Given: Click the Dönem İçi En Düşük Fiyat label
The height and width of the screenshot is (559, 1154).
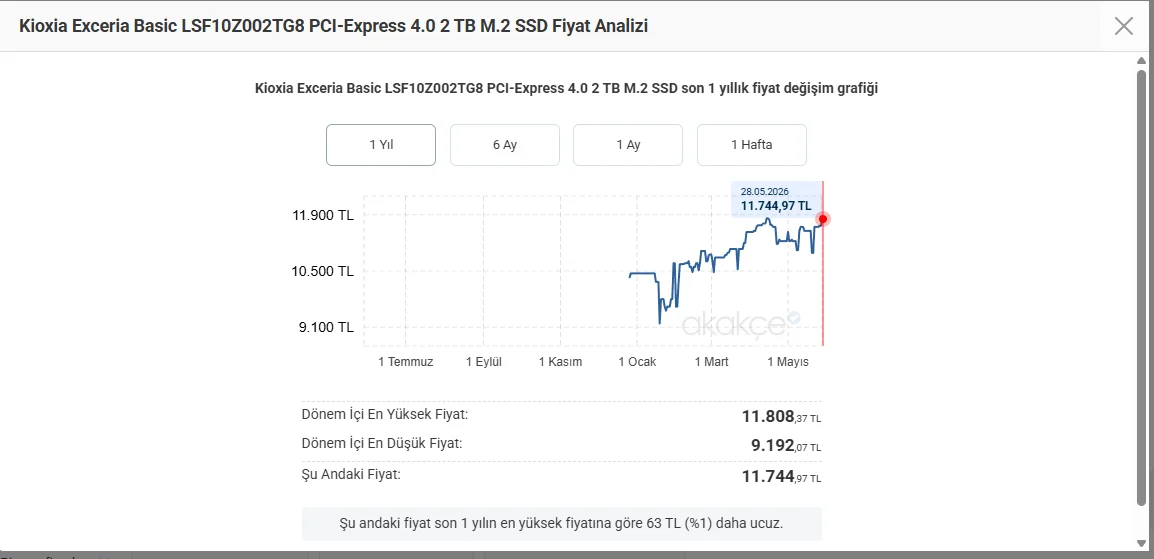Looking at the screenshot, I should (382, 444).
